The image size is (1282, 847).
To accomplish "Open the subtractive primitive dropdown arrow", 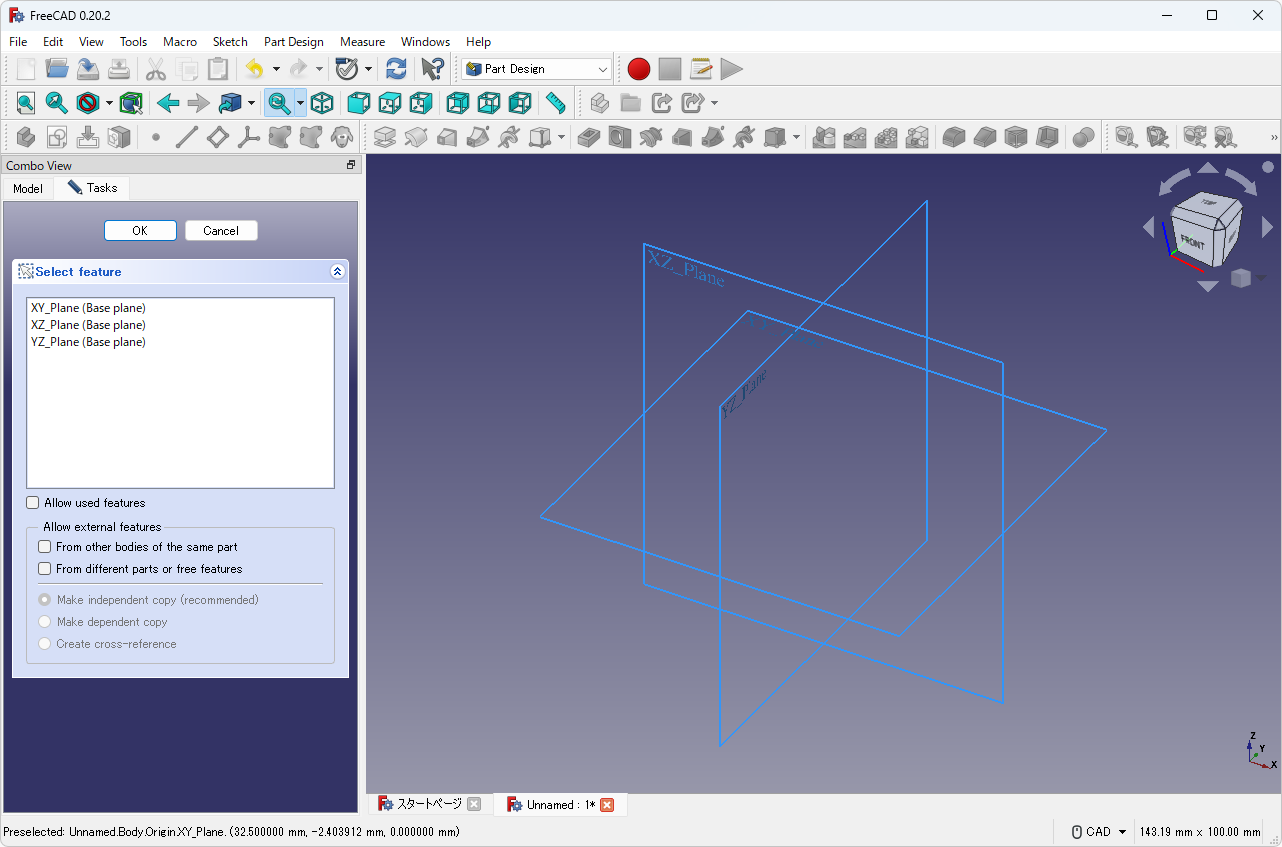I will pyautogui.click(x=797, y=137).
